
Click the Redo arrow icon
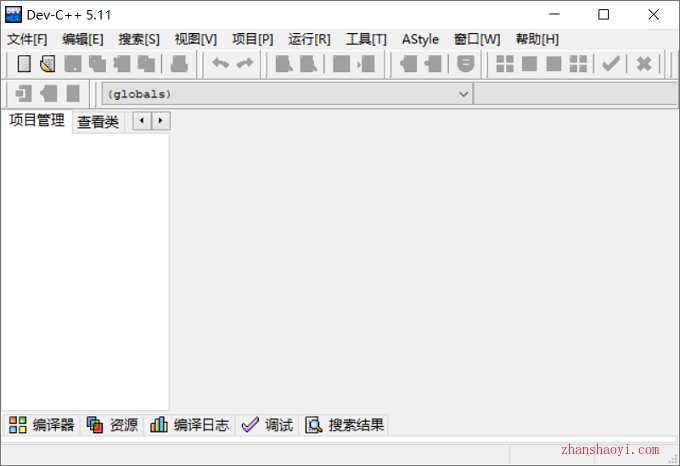coord(245,64)
